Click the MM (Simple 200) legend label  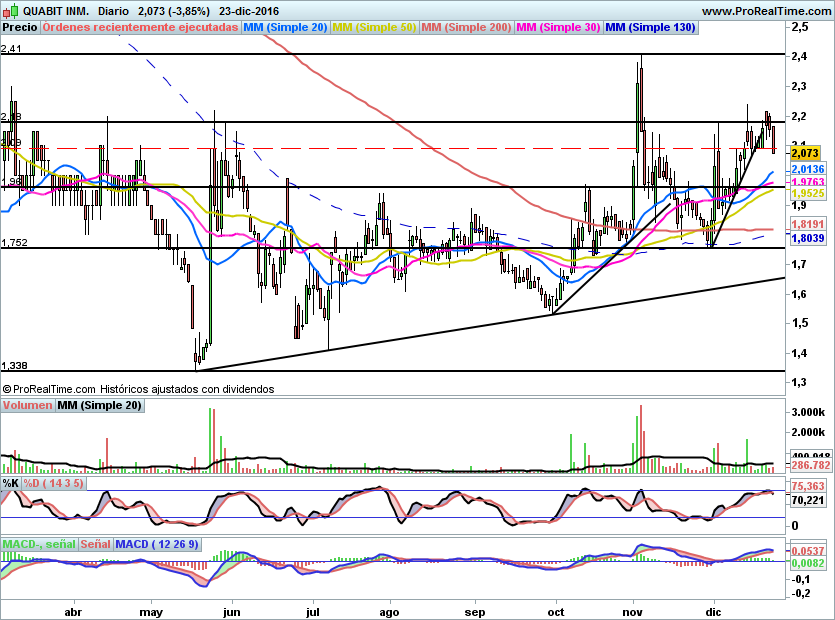(465, 27)
